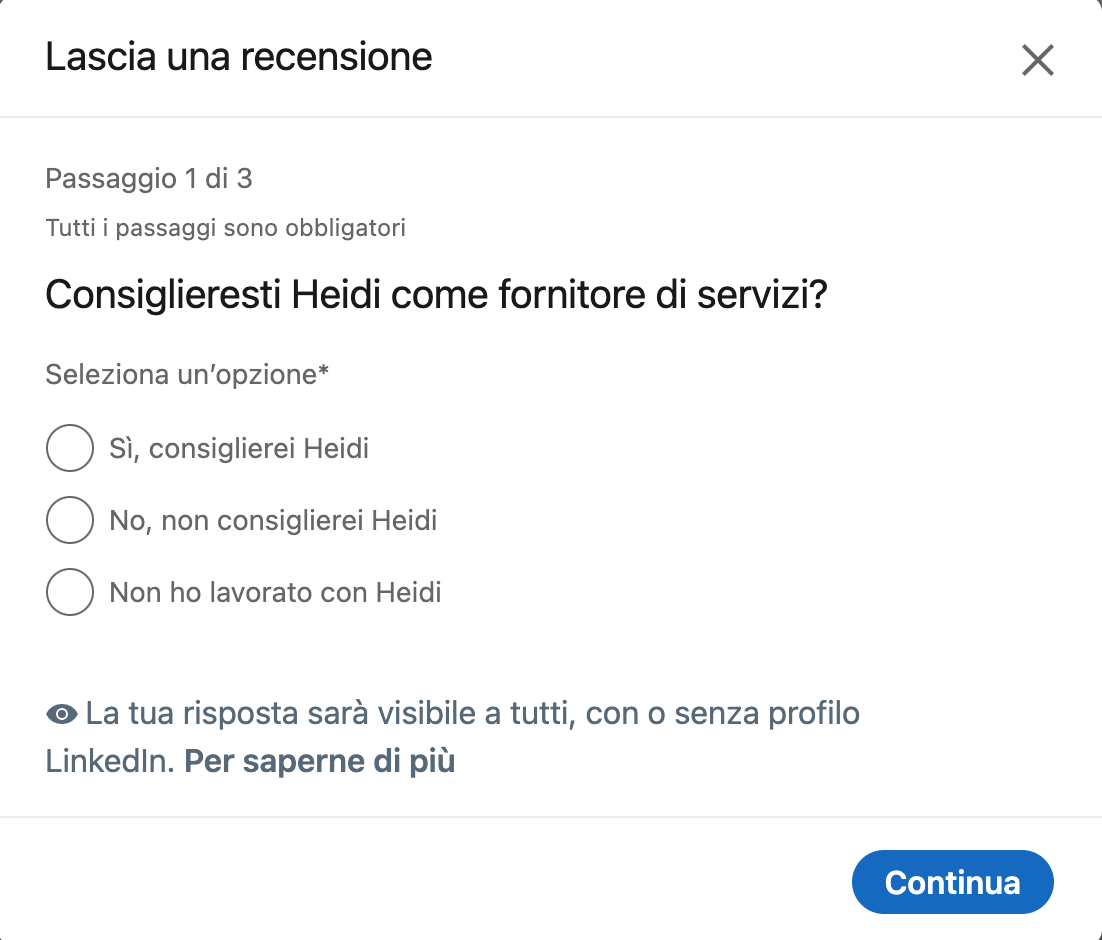Click the required asterisk after Seleziona un'opzione
This screenshot has height=940, width=1102.
[324, 373]
